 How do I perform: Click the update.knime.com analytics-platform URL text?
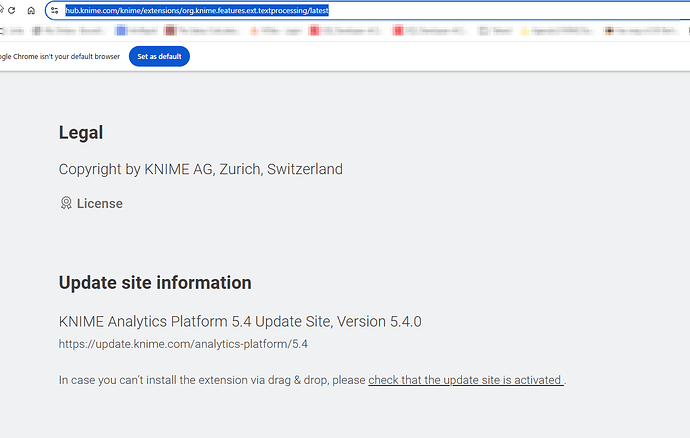[x=183, y=344]
